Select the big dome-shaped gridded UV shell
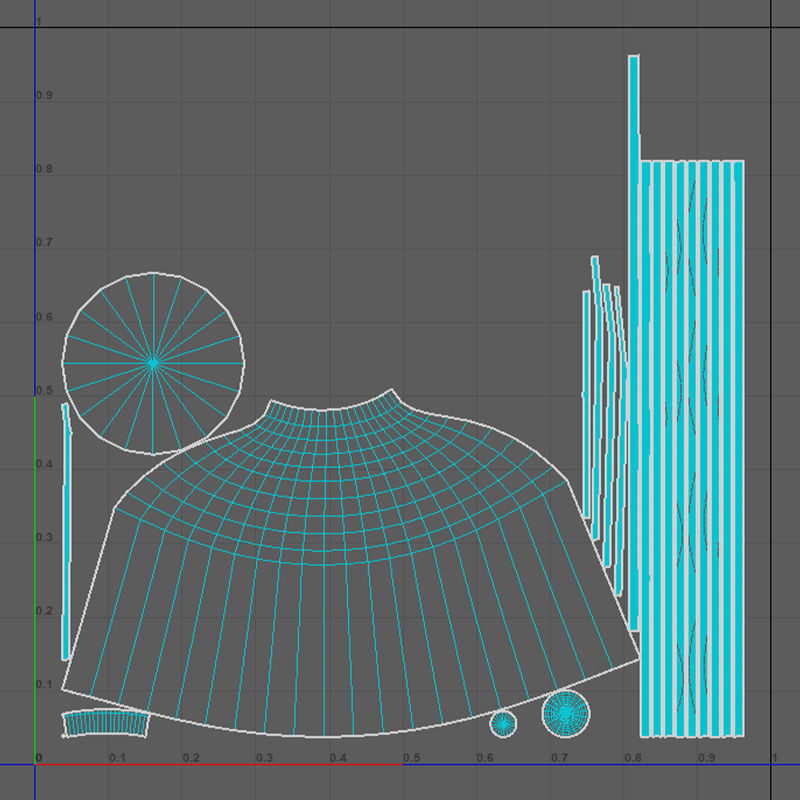The image size is (800, 800). pos(351,563)
